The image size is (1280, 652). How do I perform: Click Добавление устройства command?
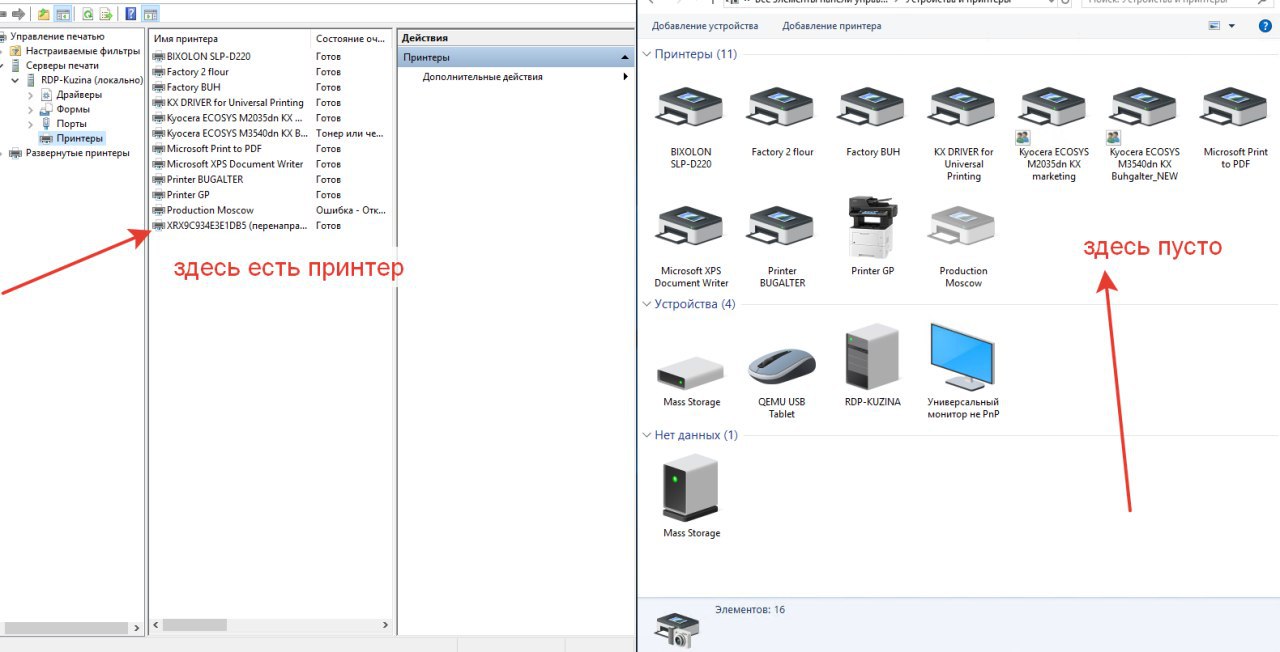[705, 26]
